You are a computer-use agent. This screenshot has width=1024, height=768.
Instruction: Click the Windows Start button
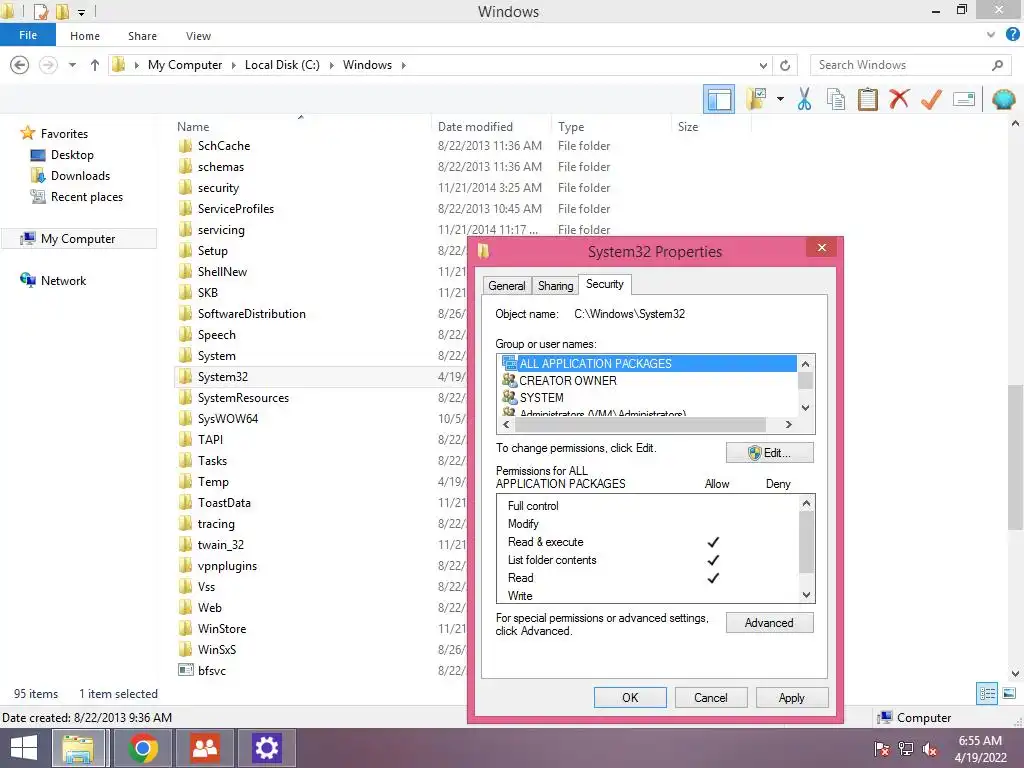tap(23, 748)
